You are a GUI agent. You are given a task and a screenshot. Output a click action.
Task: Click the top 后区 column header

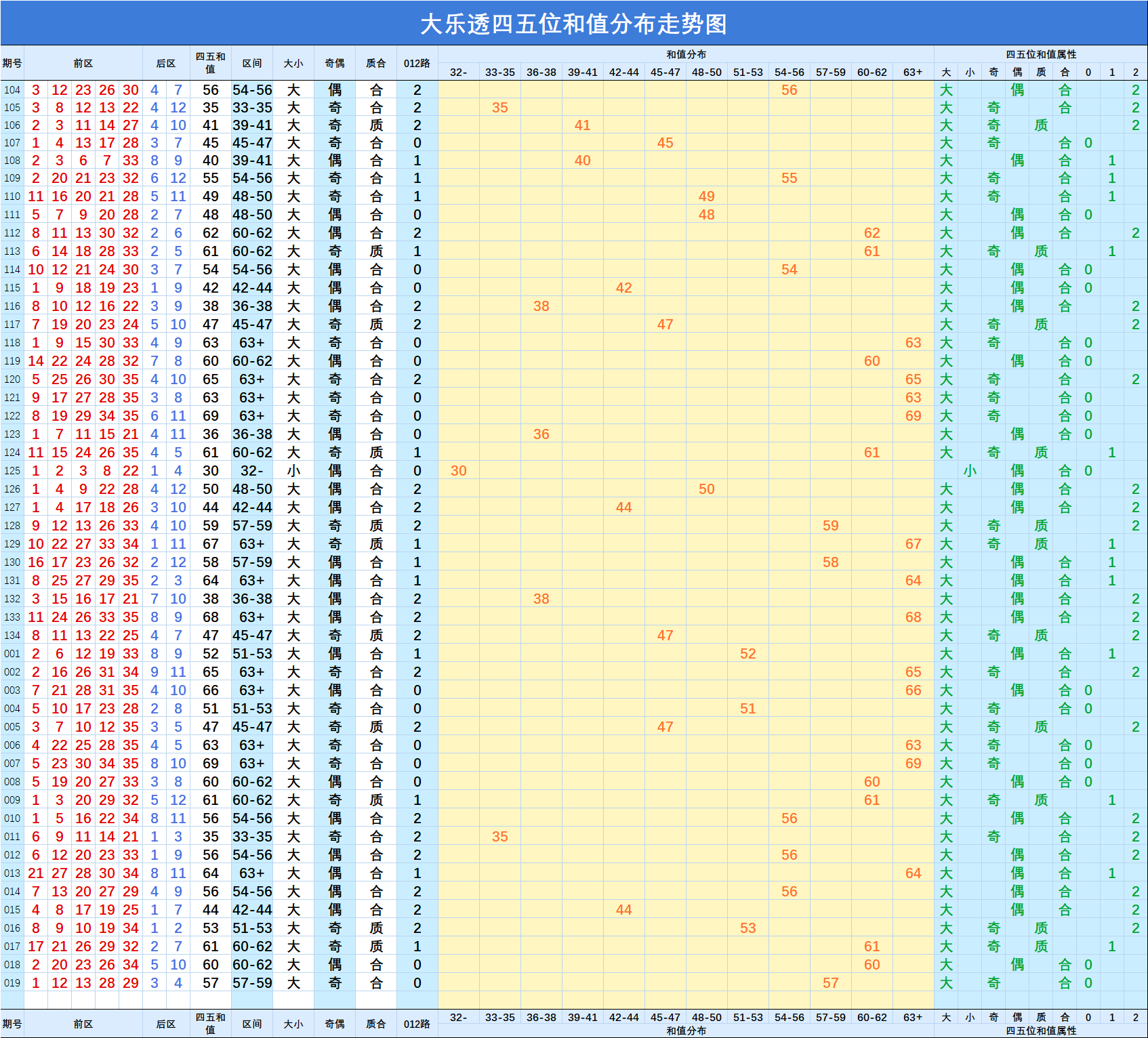point(166,63)
